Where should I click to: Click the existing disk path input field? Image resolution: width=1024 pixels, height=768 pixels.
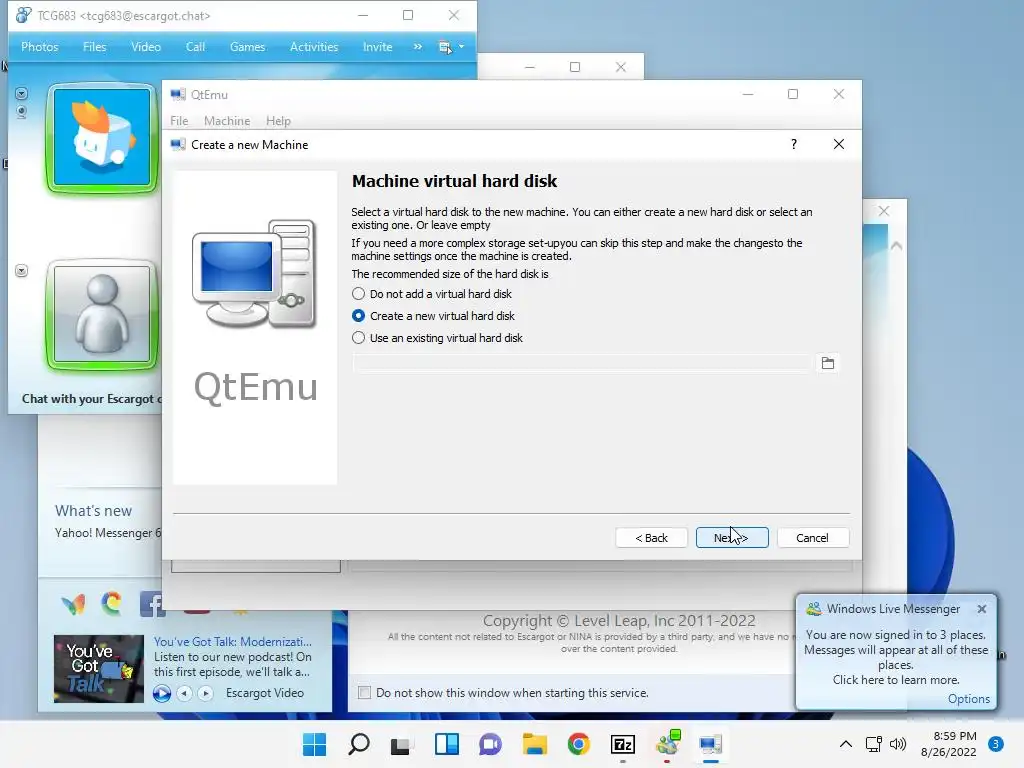pyautogui.click(x=581, y=363)
